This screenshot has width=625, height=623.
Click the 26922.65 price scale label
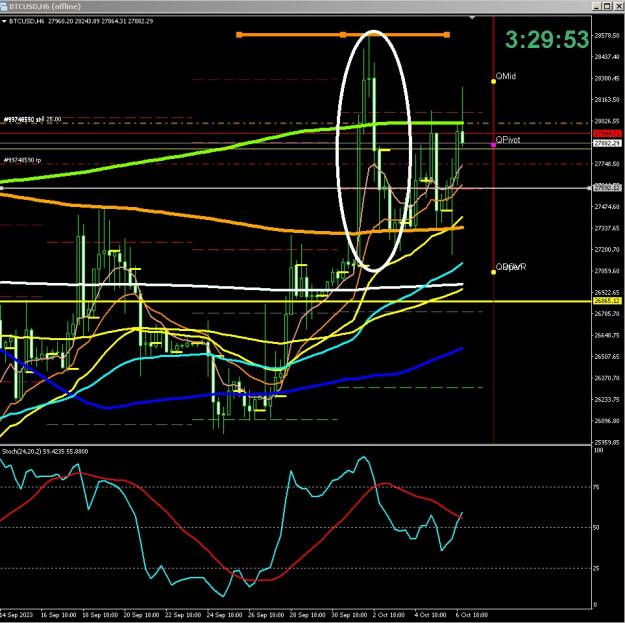(607, 292)
